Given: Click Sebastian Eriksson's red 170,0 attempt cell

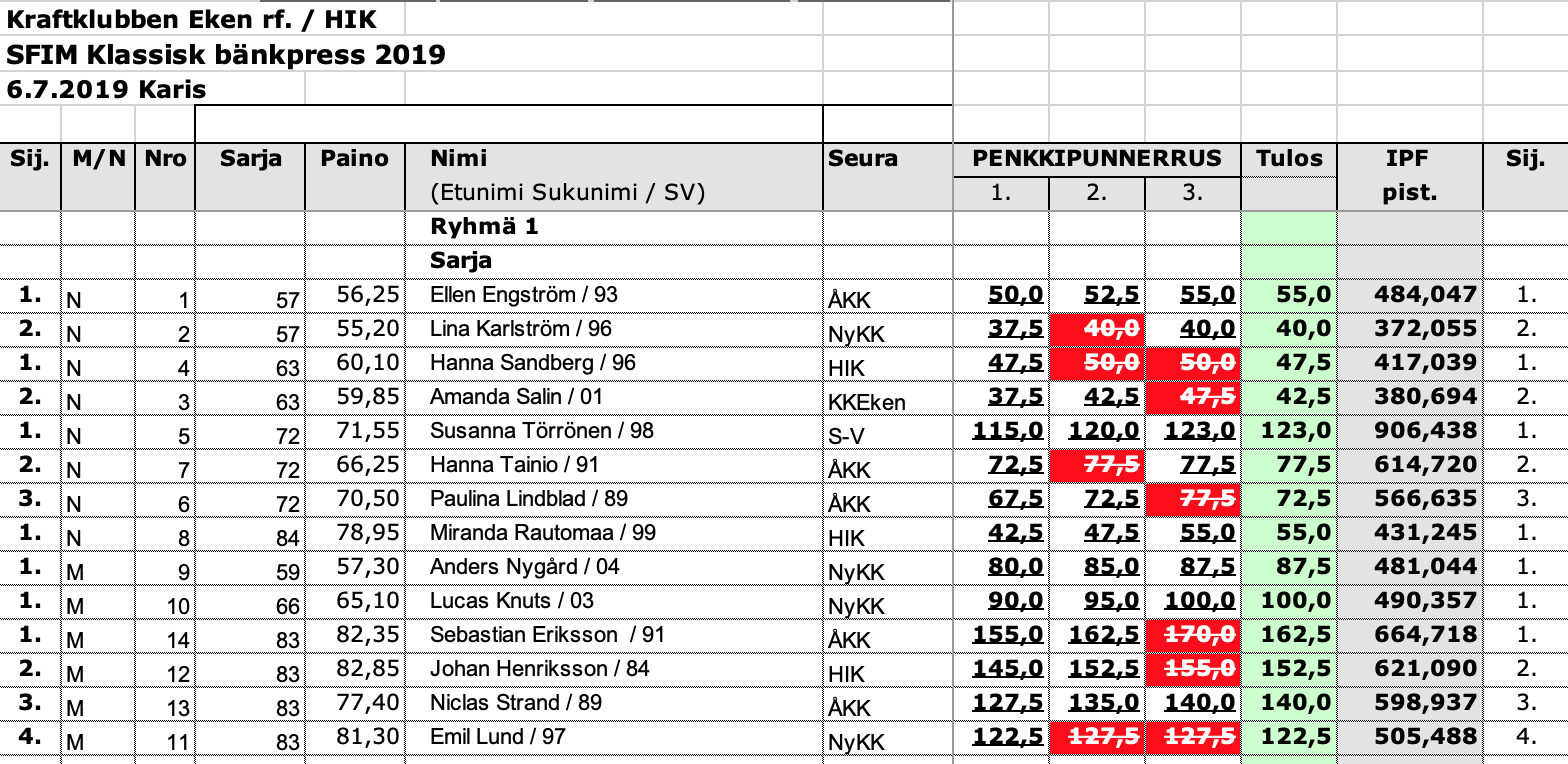Looking at the screenshot, I should pos(1193,635).
